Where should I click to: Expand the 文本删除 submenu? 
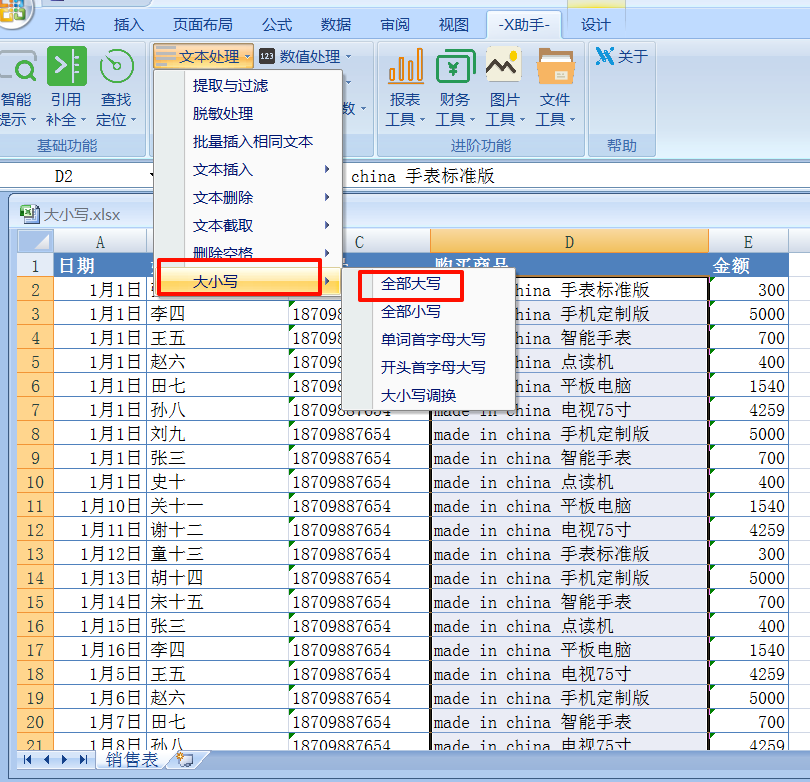(x=248, y=197)
